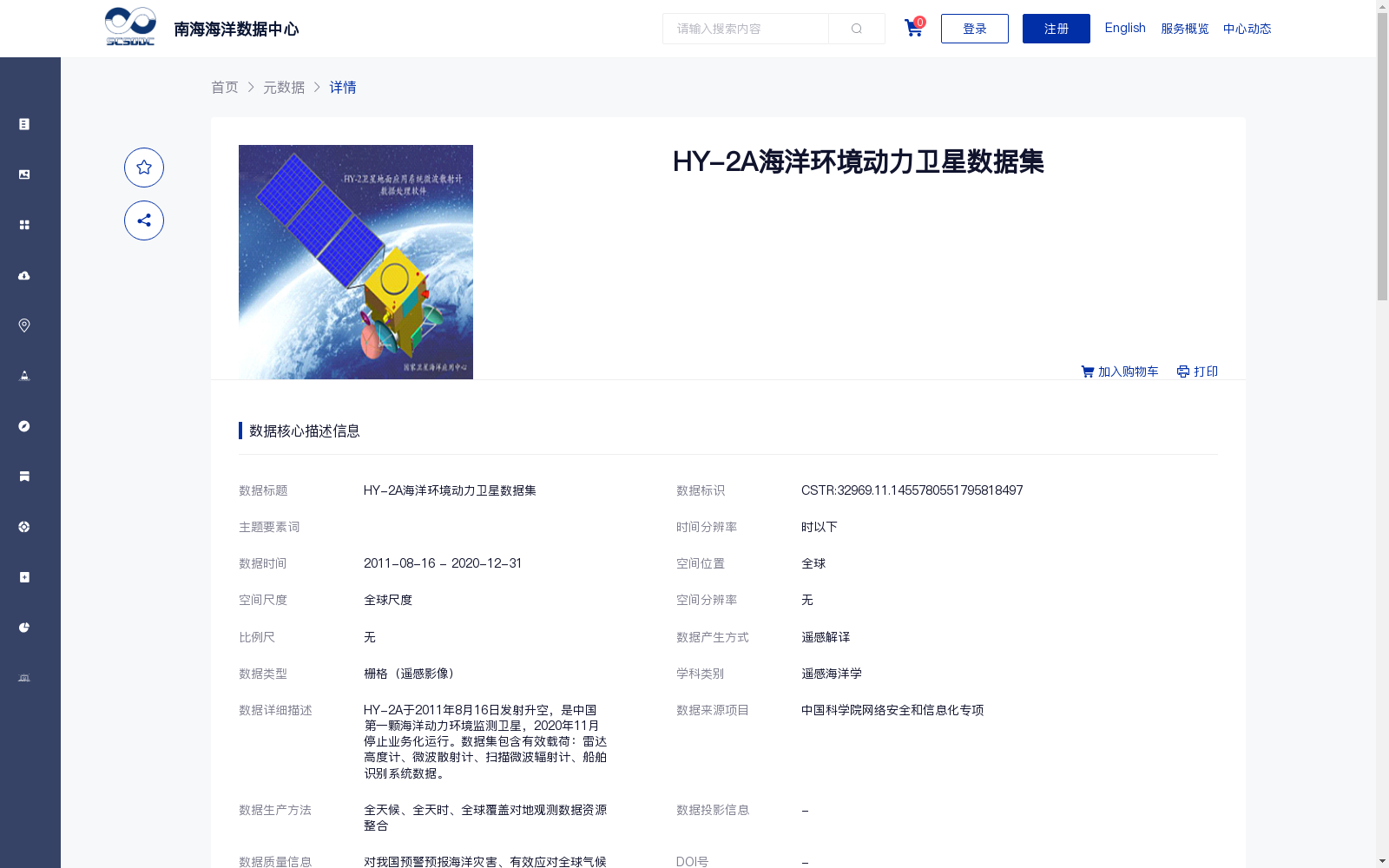Click the 注册 register button
This screenshot has width=1389, height=868.
pos(1057,29)
